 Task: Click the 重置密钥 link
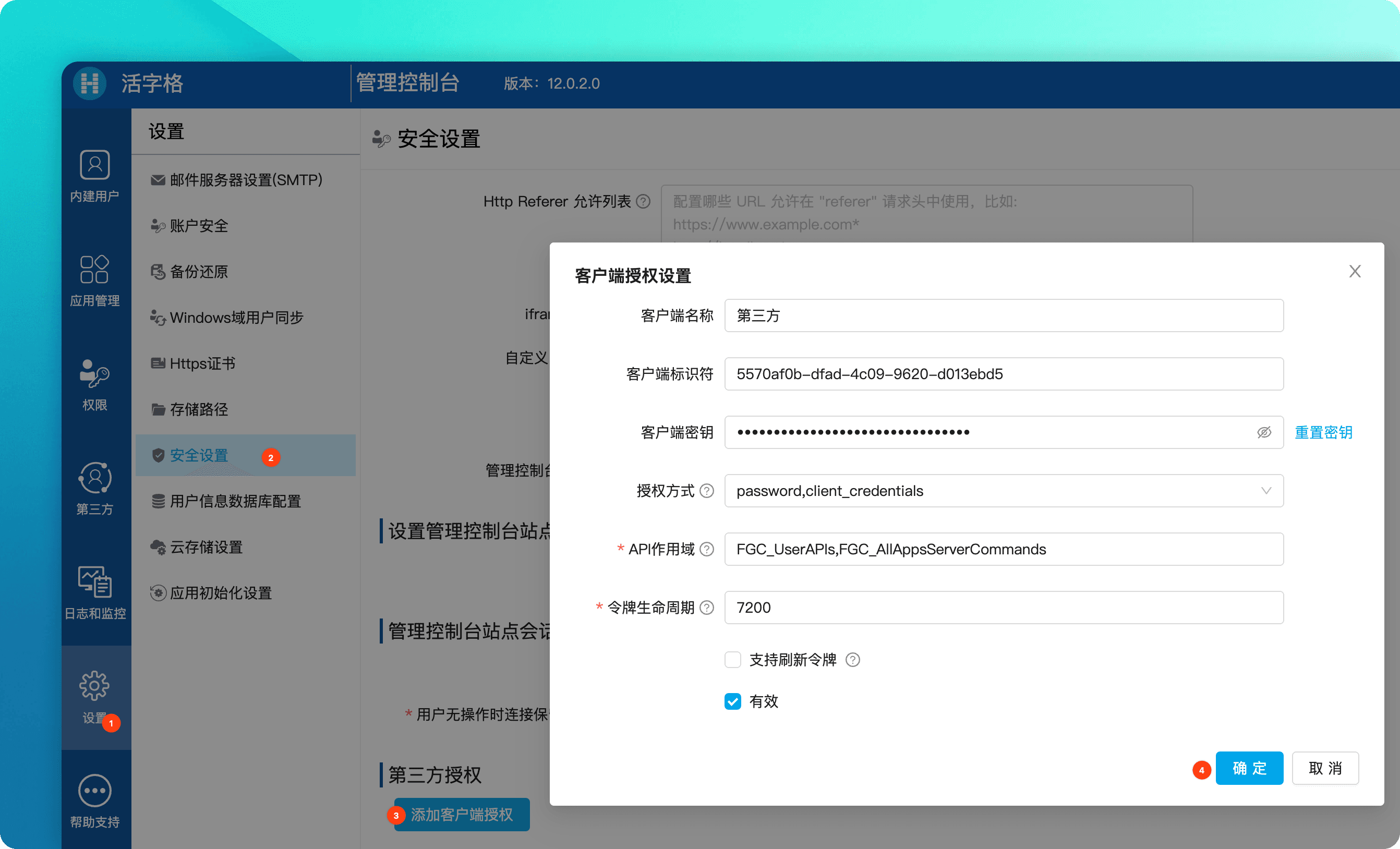click(x=1323, y=433)
